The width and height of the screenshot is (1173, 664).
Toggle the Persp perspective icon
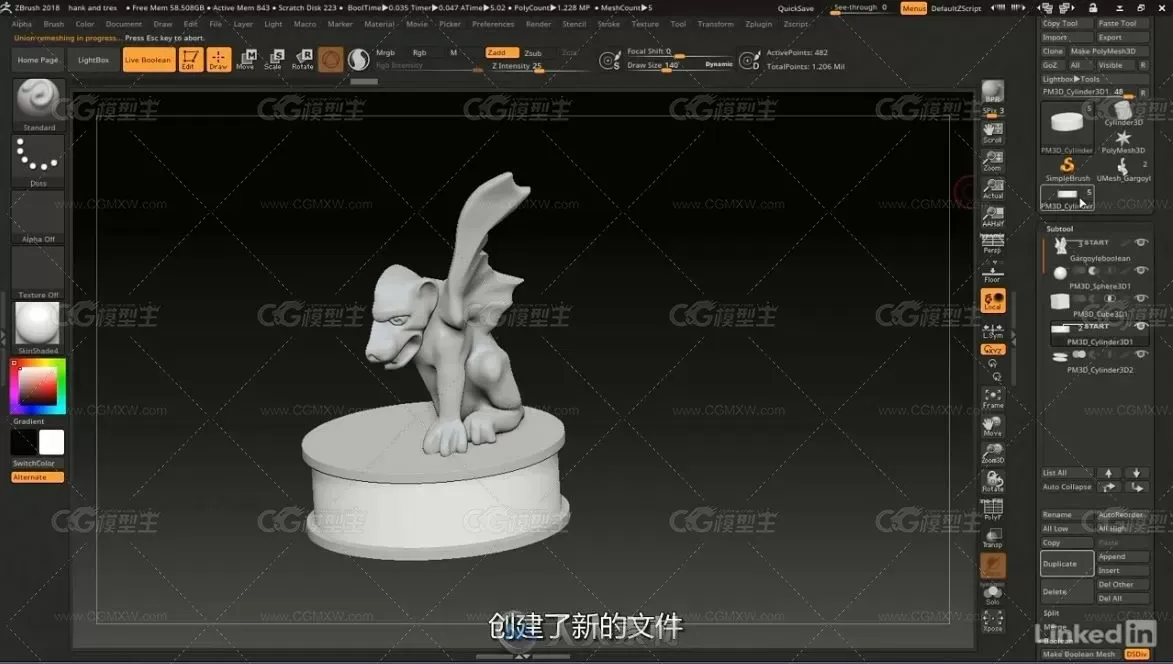(993, 244)
